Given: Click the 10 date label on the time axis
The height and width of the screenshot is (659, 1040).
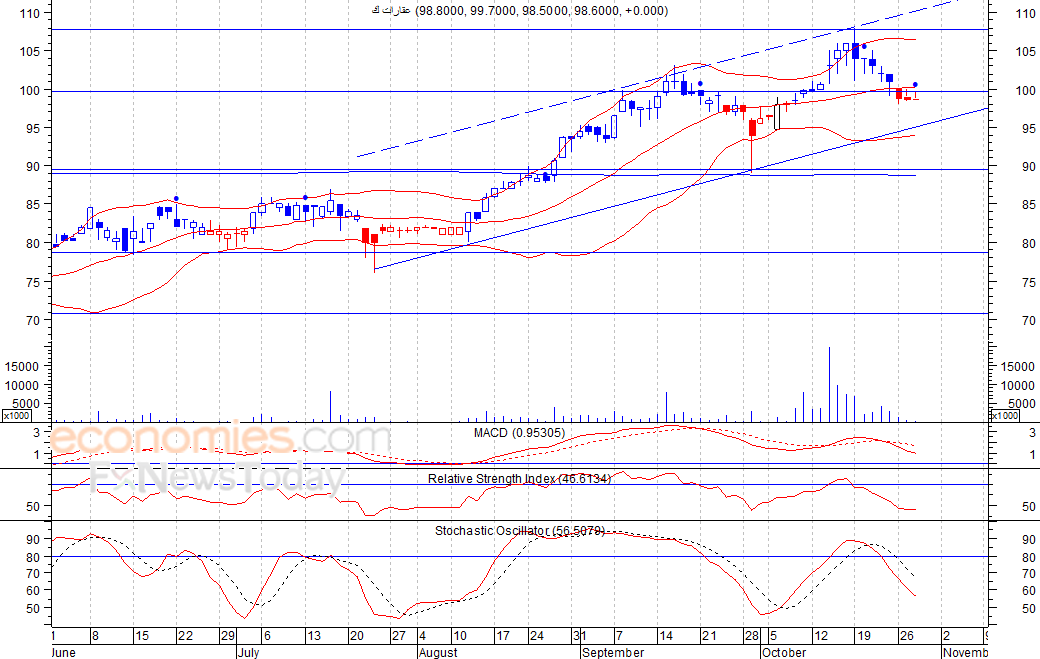Looking at the screenshot, I should [x=460, y=636].
